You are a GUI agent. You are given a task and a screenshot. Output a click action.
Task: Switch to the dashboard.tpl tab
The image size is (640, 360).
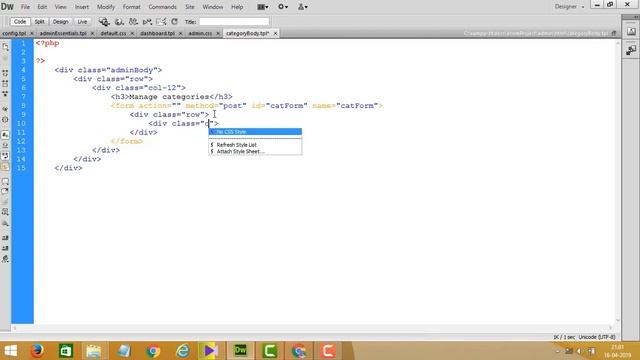(157, 33)
